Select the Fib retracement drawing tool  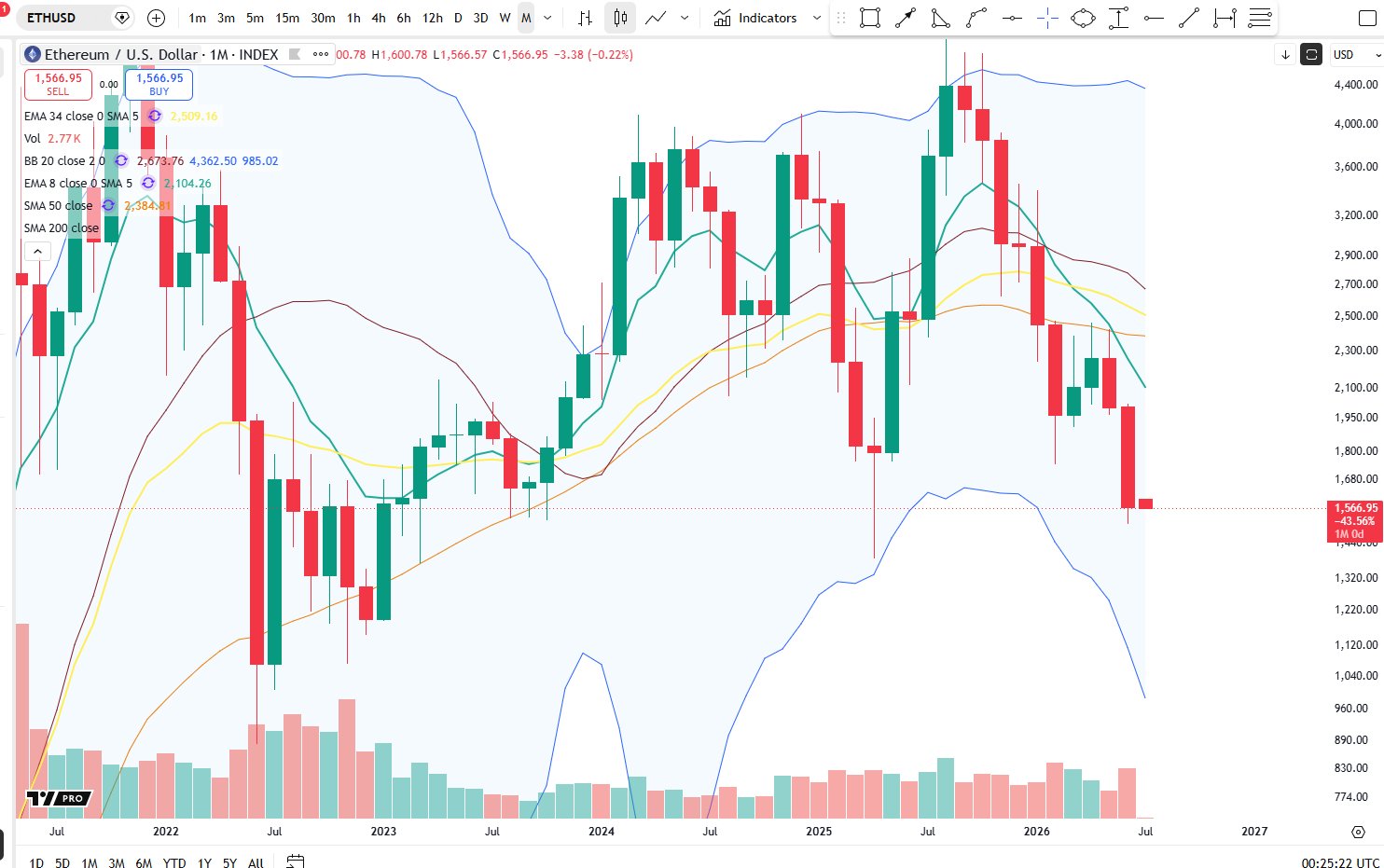[1260, 18]
